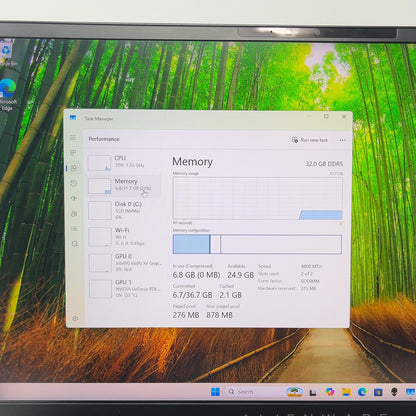416x416 pixels.
Task: Open Task Manager Settings gear icon
Action: 75,318
